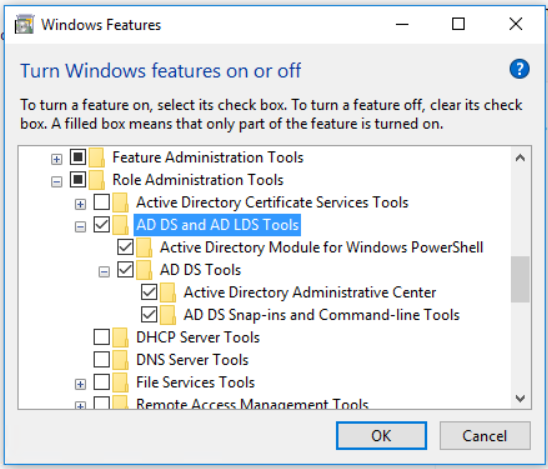Viewport: 548px width, 469px height.
Task: Click the scrollbar down arrow
Action: pyautogui.click(x=520, y=398)
